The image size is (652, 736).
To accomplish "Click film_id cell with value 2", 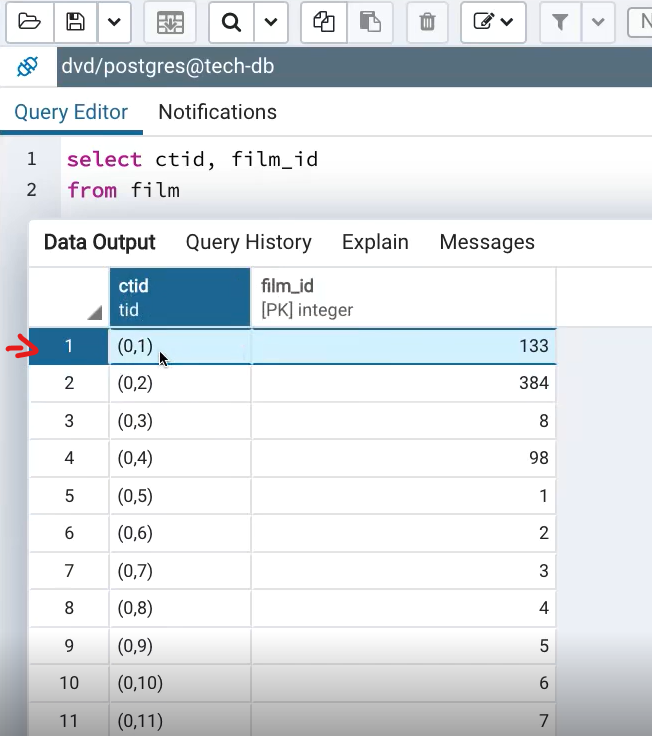I will 404,533.
